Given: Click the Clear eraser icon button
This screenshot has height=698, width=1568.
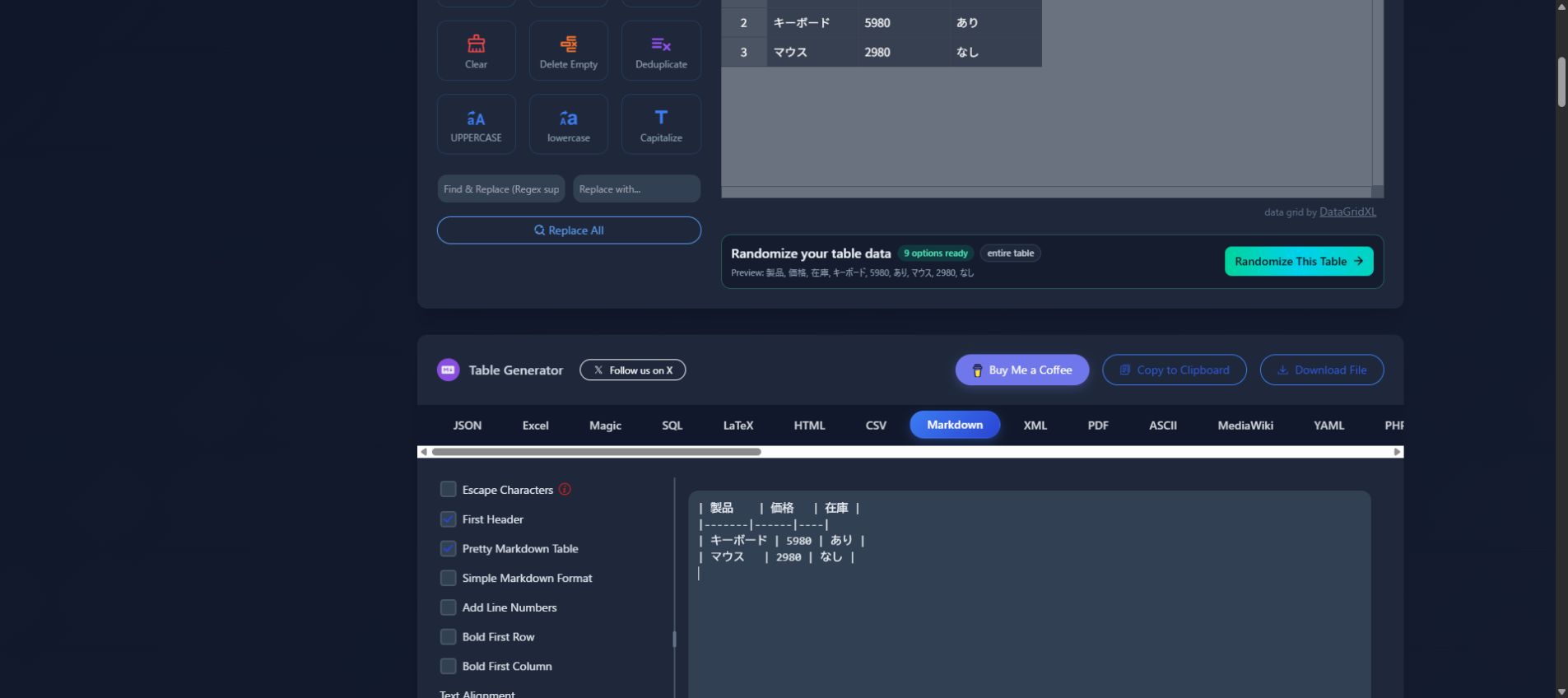Looking at the screenshot, I should [476, 51].
